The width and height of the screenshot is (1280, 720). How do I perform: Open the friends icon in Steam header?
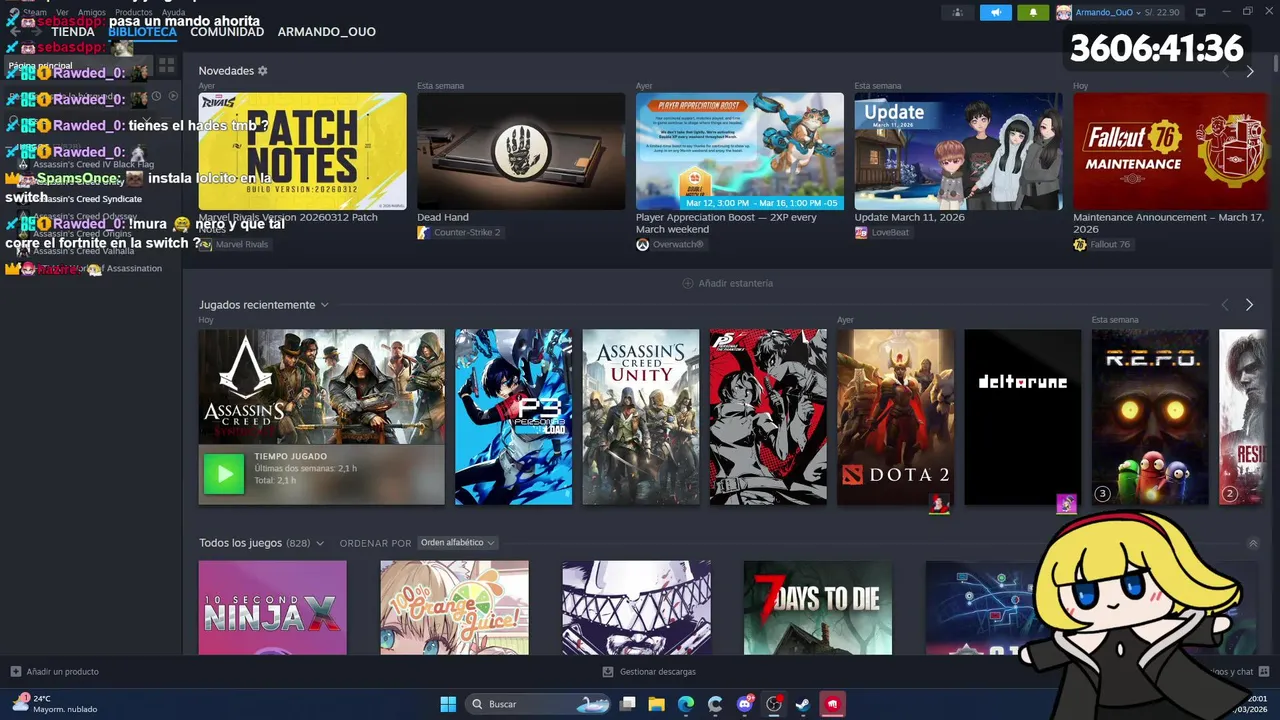[x=958, y=12]
